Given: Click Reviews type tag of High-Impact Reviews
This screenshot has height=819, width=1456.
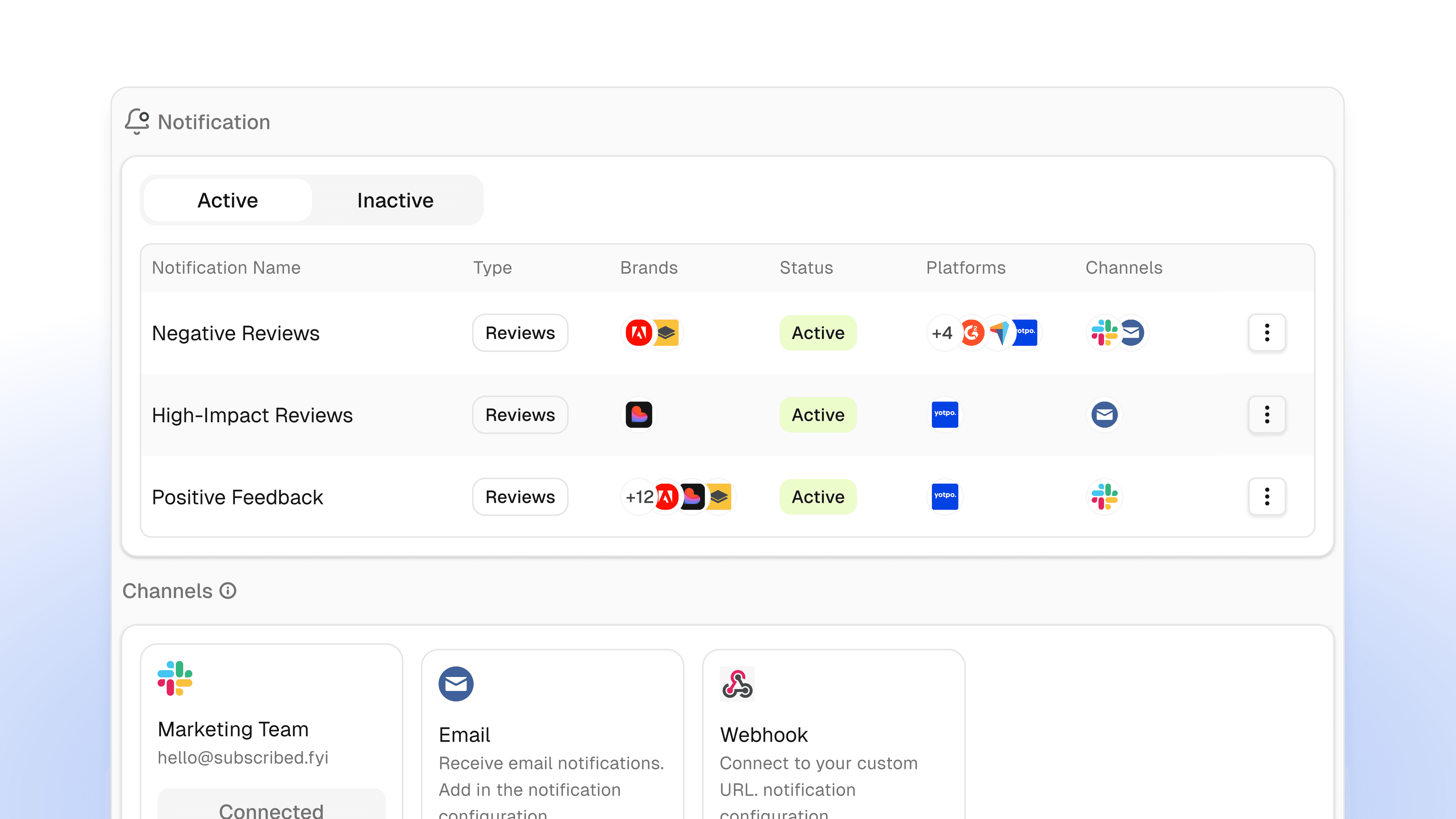Looking at the screenshot, I should pos(520,415).
